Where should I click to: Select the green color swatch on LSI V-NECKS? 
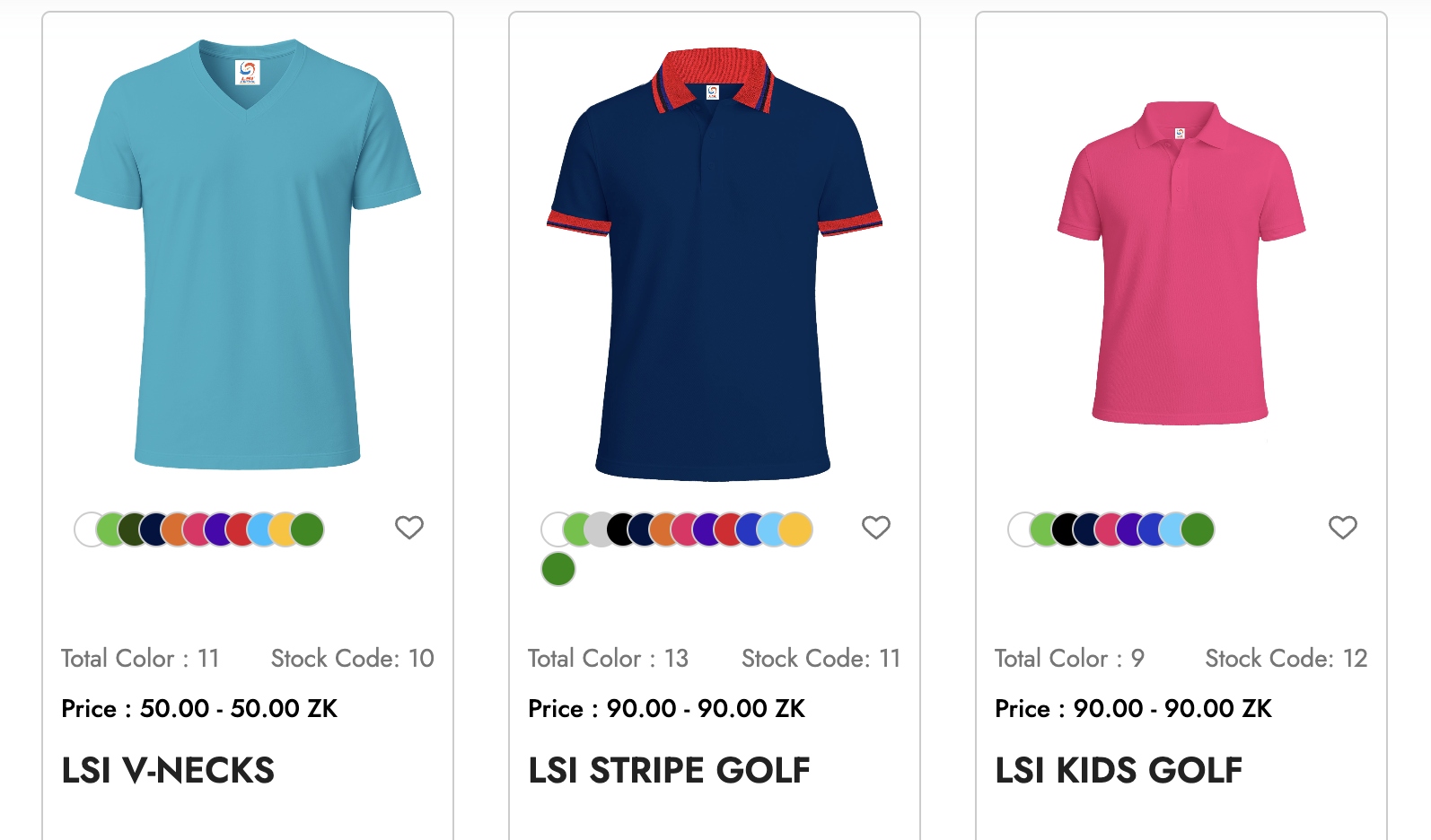click(110, 529)
